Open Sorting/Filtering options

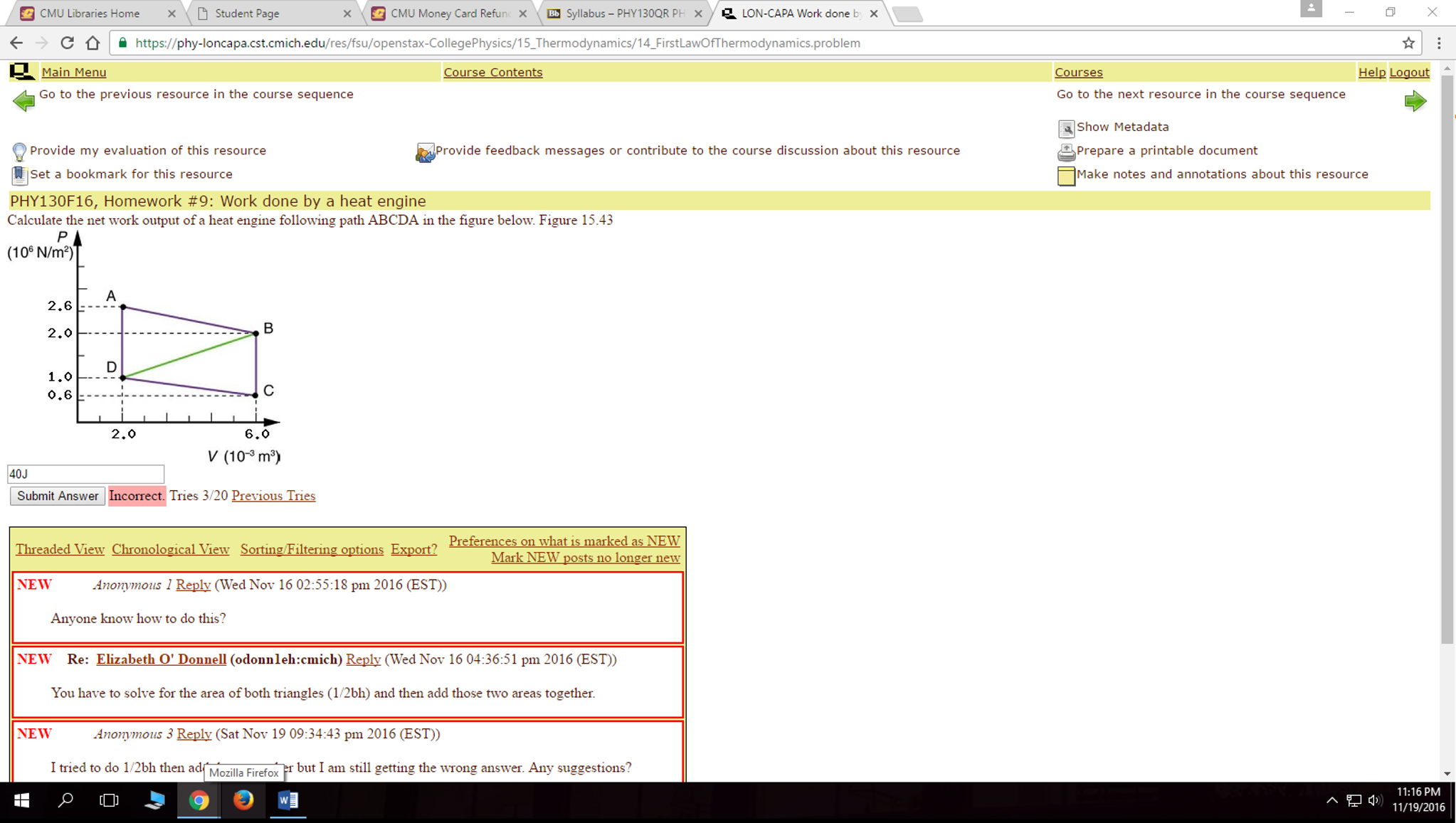pyautogui.click(x=311, y=549)
